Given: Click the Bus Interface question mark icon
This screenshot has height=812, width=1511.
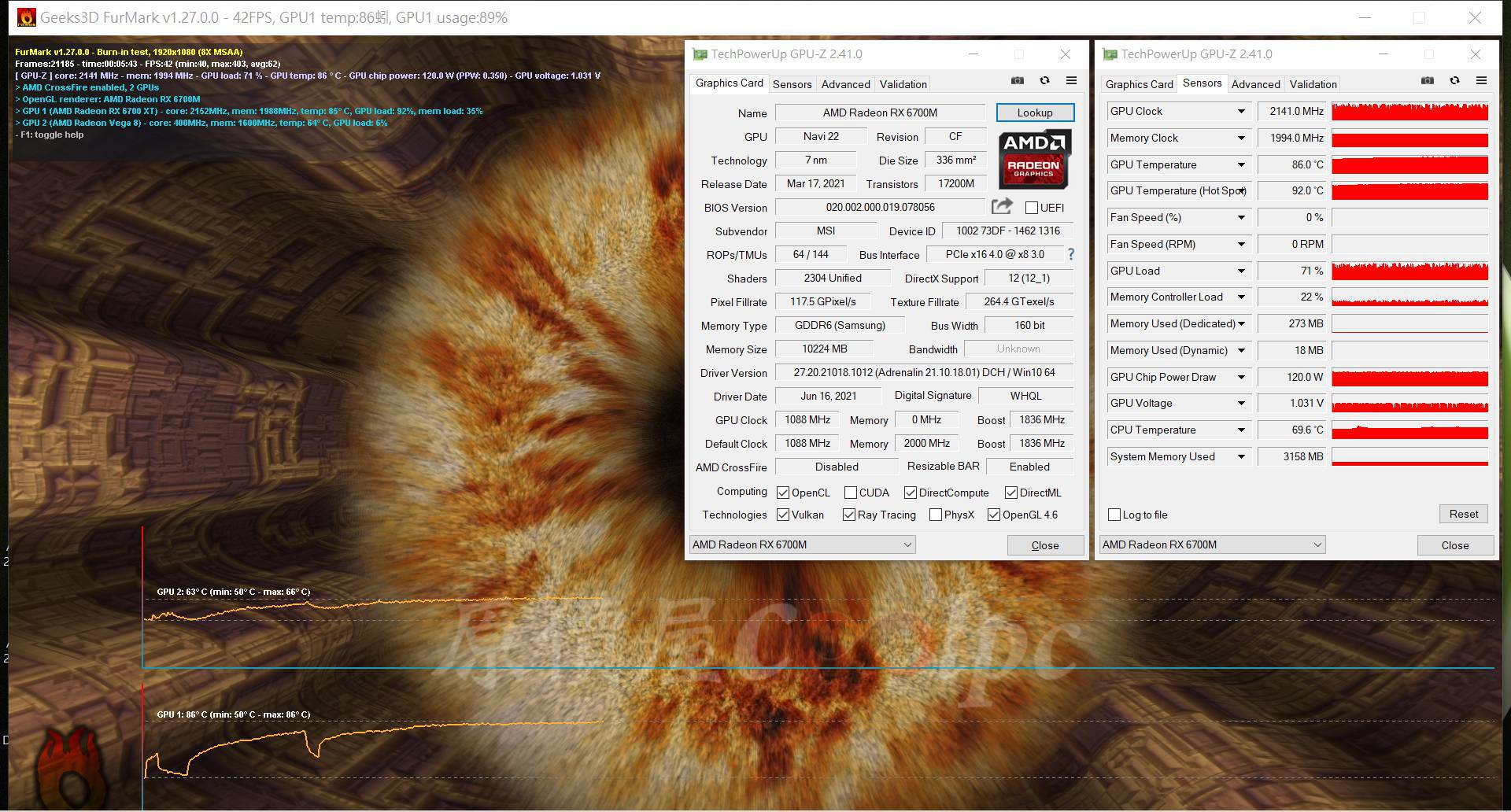Looking at the screenshot, I should coord(1071,254).
